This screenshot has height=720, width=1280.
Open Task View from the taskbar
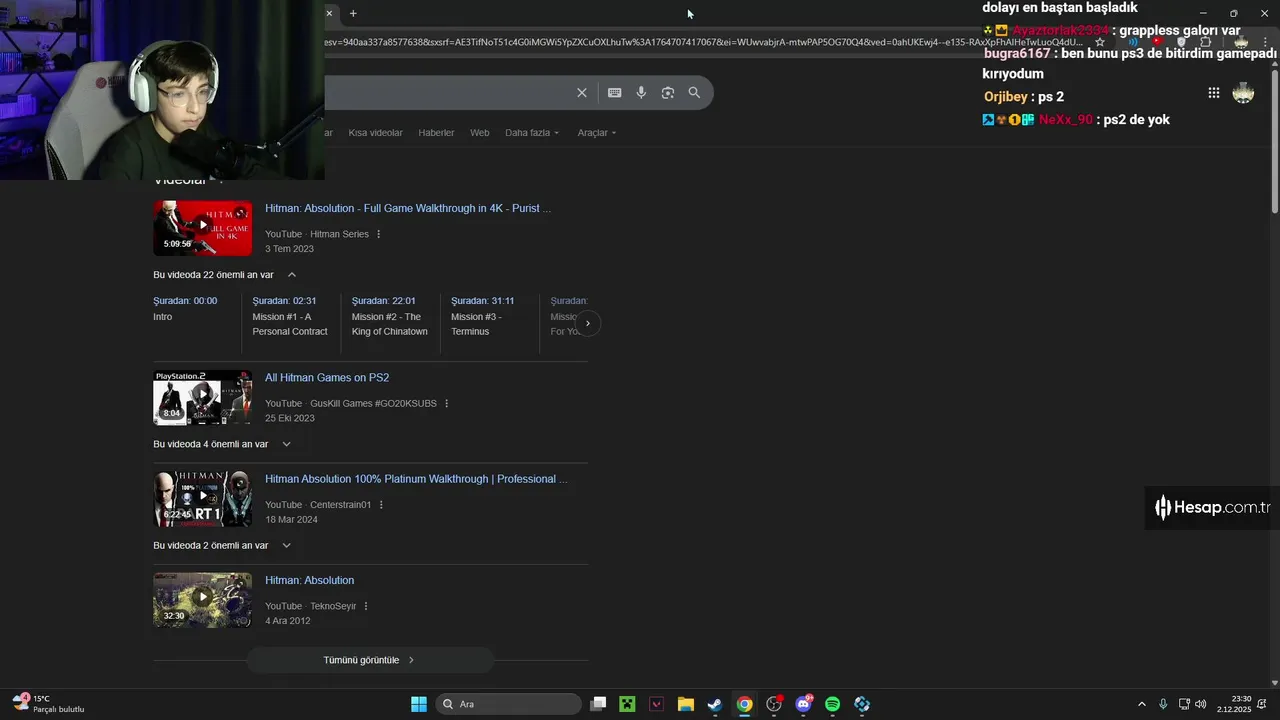pyautogui.click(x=598, y=704)
